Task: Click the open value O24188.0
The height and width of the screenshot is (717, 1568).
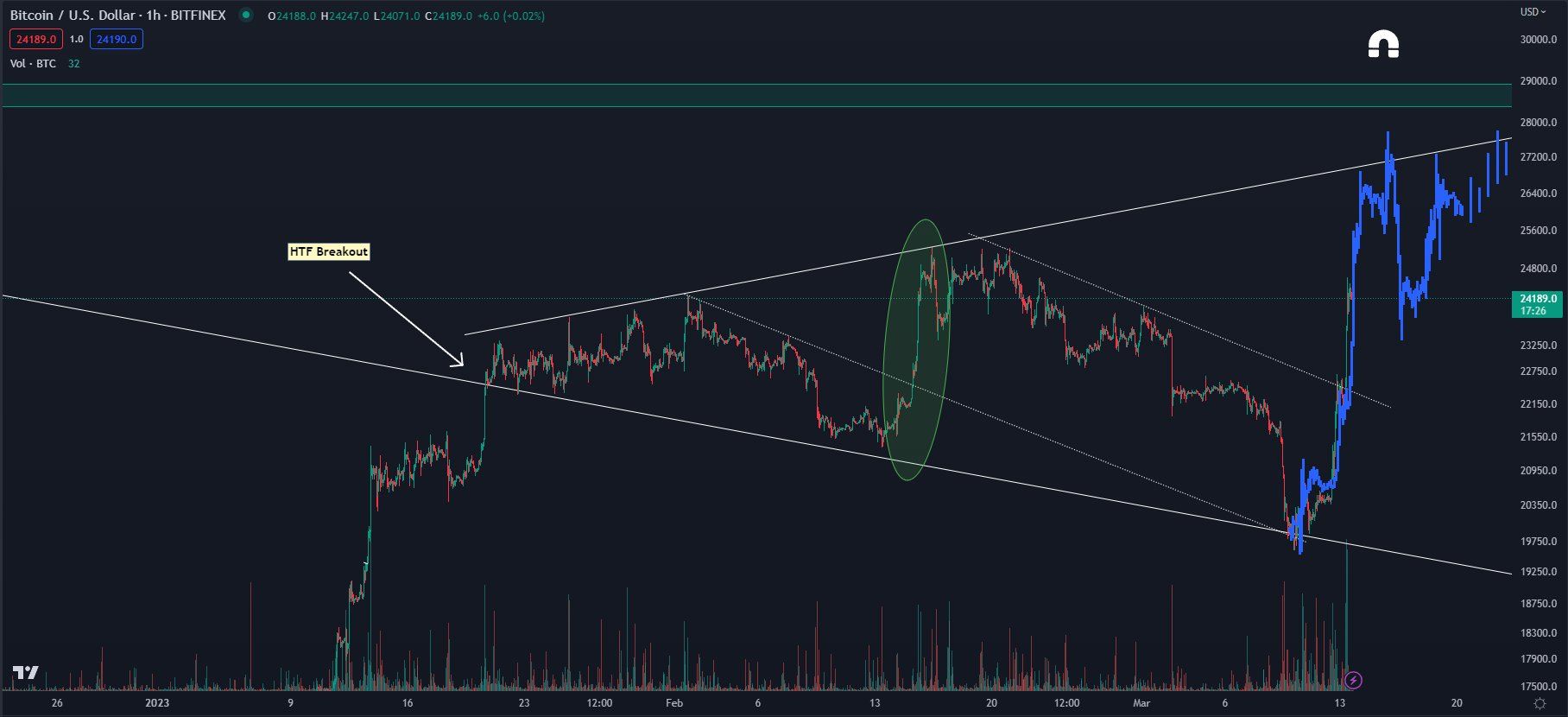Action: (293, 16)
